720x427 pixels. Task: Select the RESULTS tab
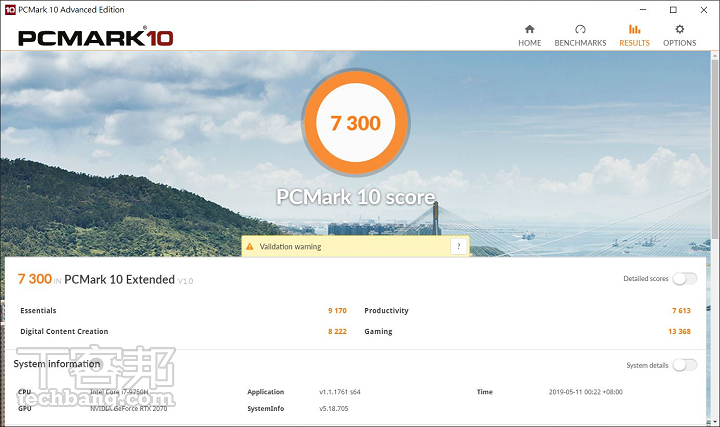(x=634, y=36)
